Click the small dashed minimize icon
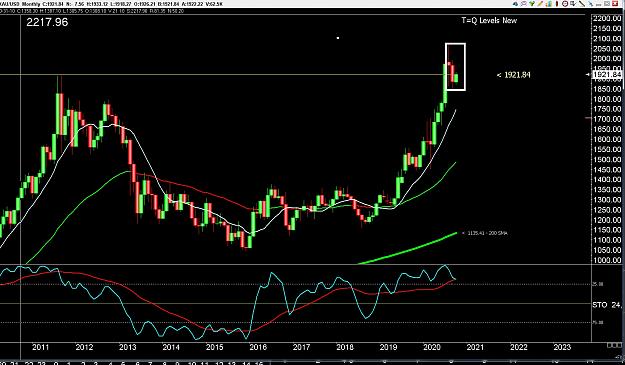This screenshot has width=625, height=365. tap(598, 5)
